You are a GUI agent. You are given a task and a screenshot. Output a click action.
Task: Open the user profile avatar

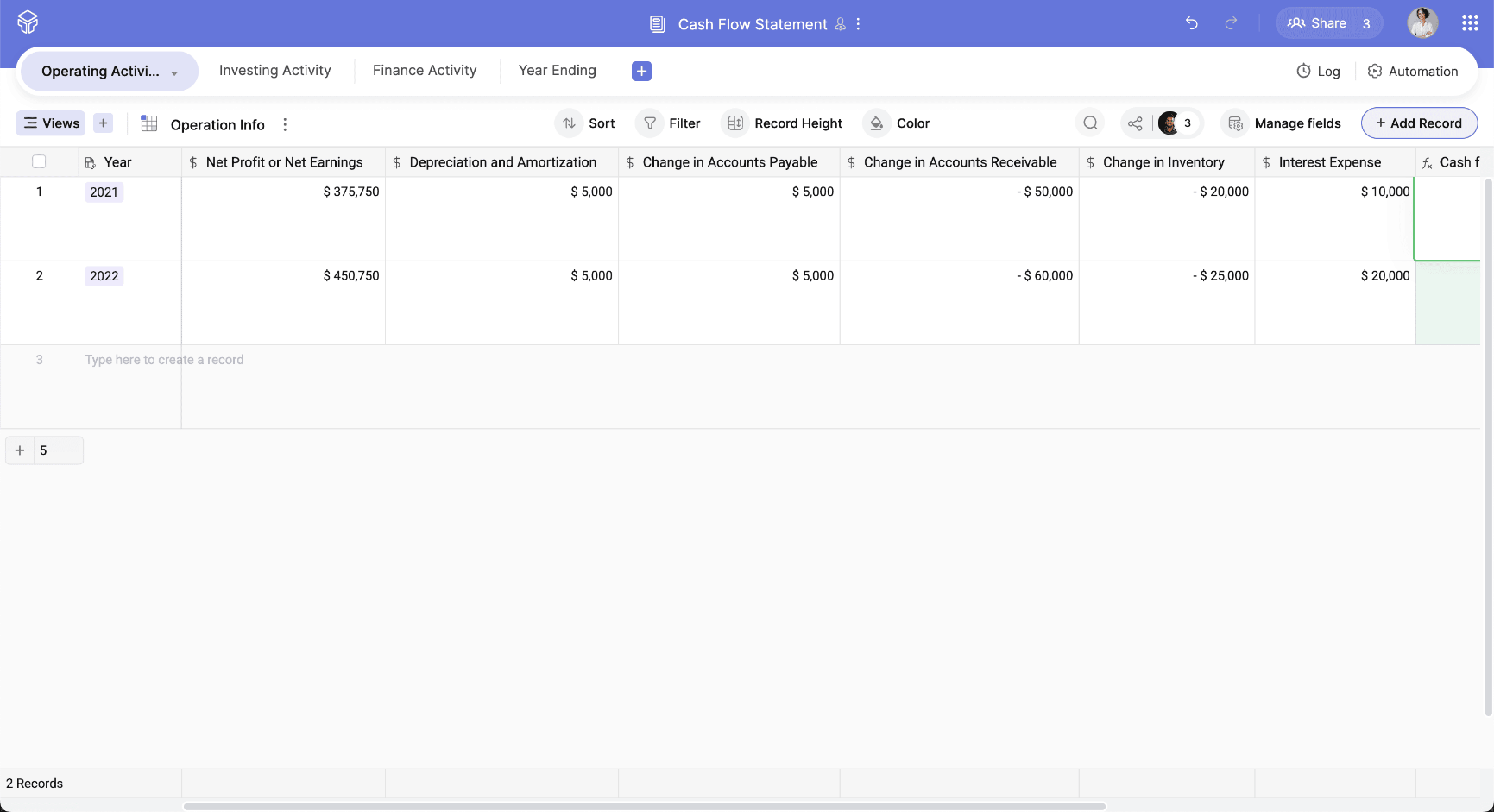(x=1422, y=23)
